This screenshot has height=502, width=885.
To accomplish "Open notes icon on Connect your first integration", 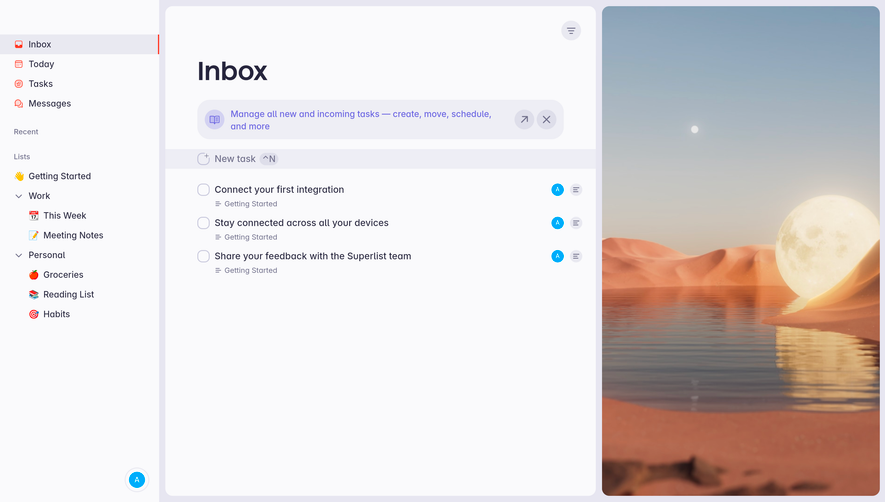I will [576, 190].
